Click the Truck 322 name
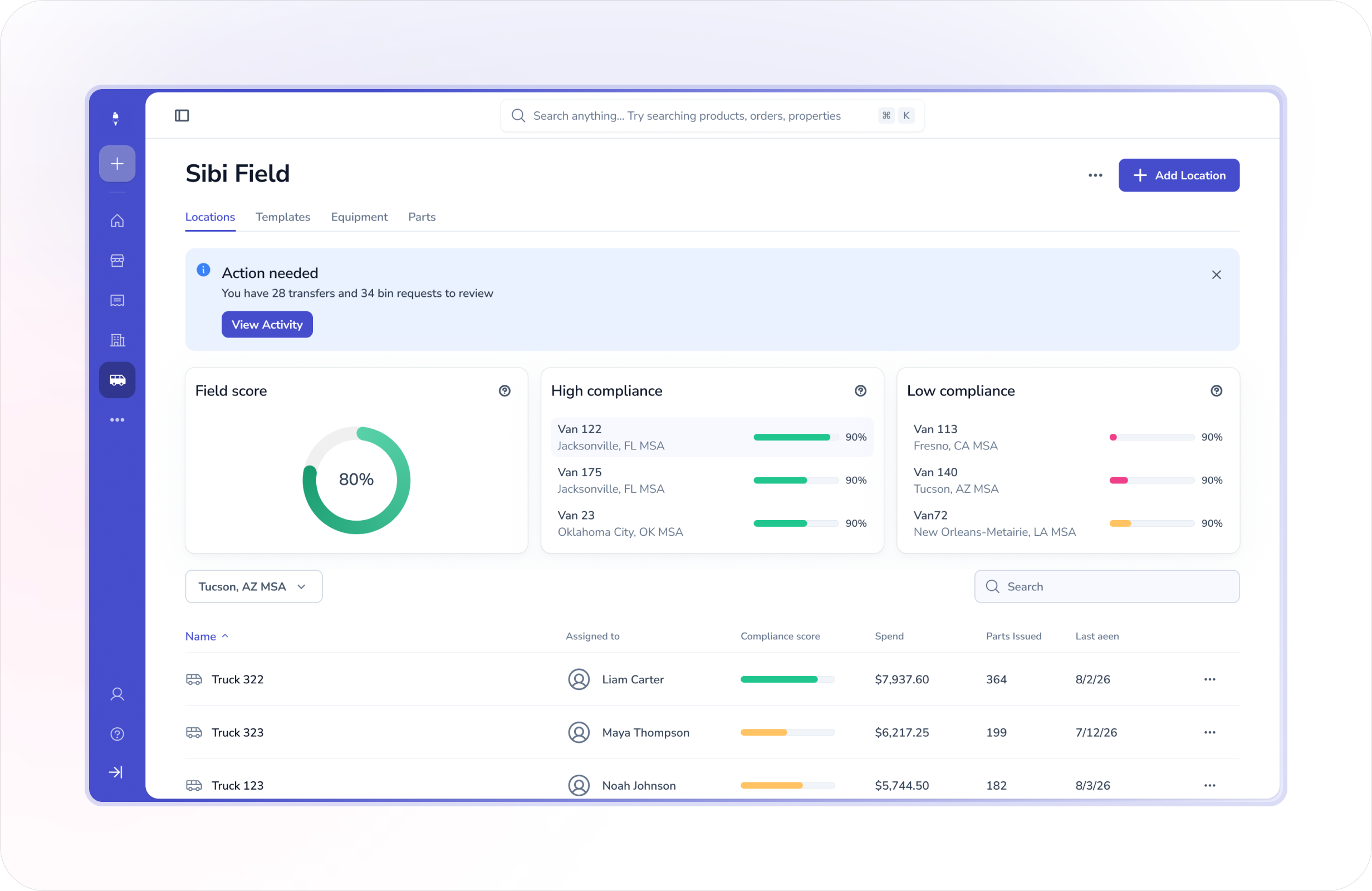 point(237,679)
